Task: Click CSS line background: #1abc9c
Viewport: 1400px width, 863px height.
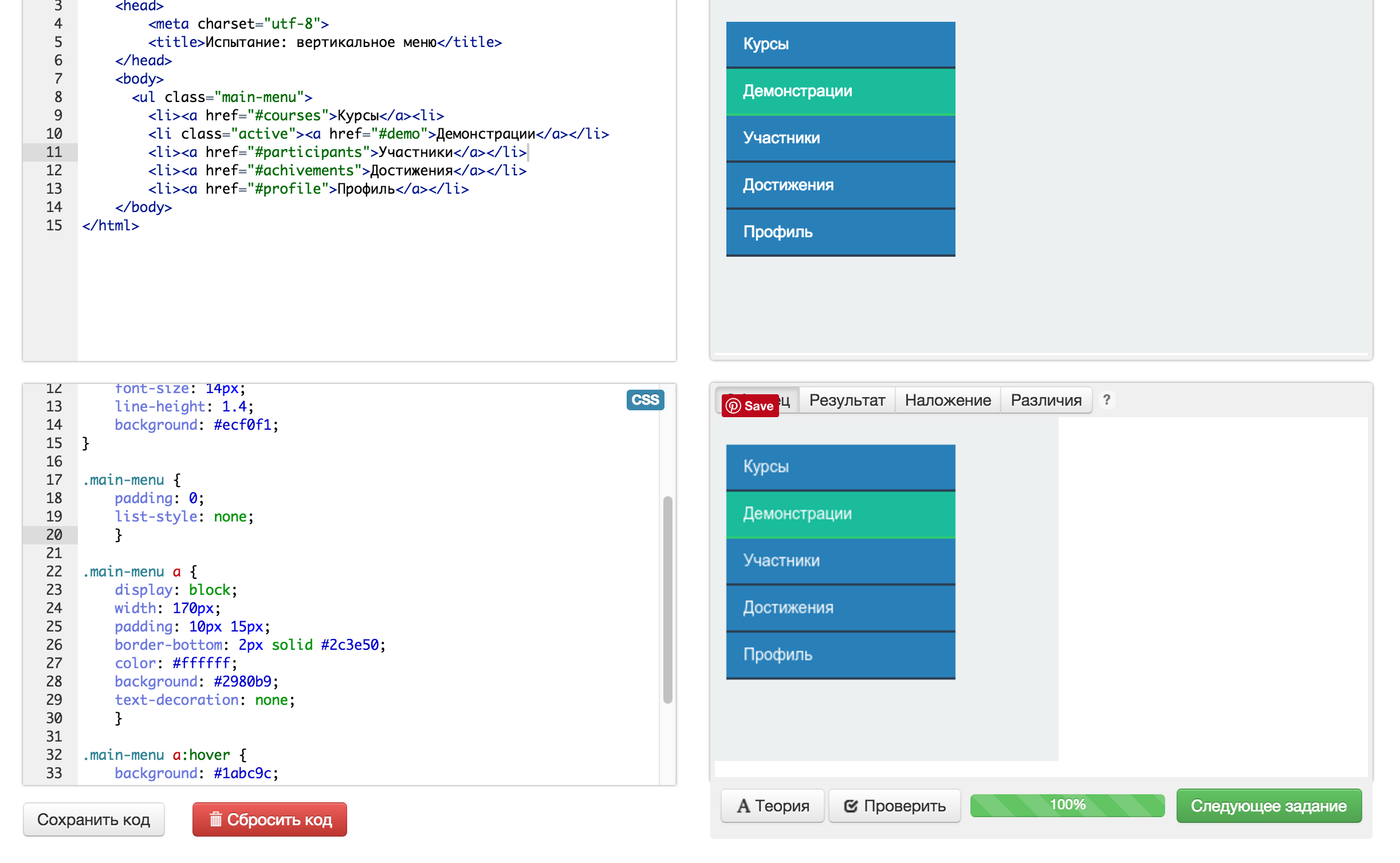Action: click(x=196, y=773)
